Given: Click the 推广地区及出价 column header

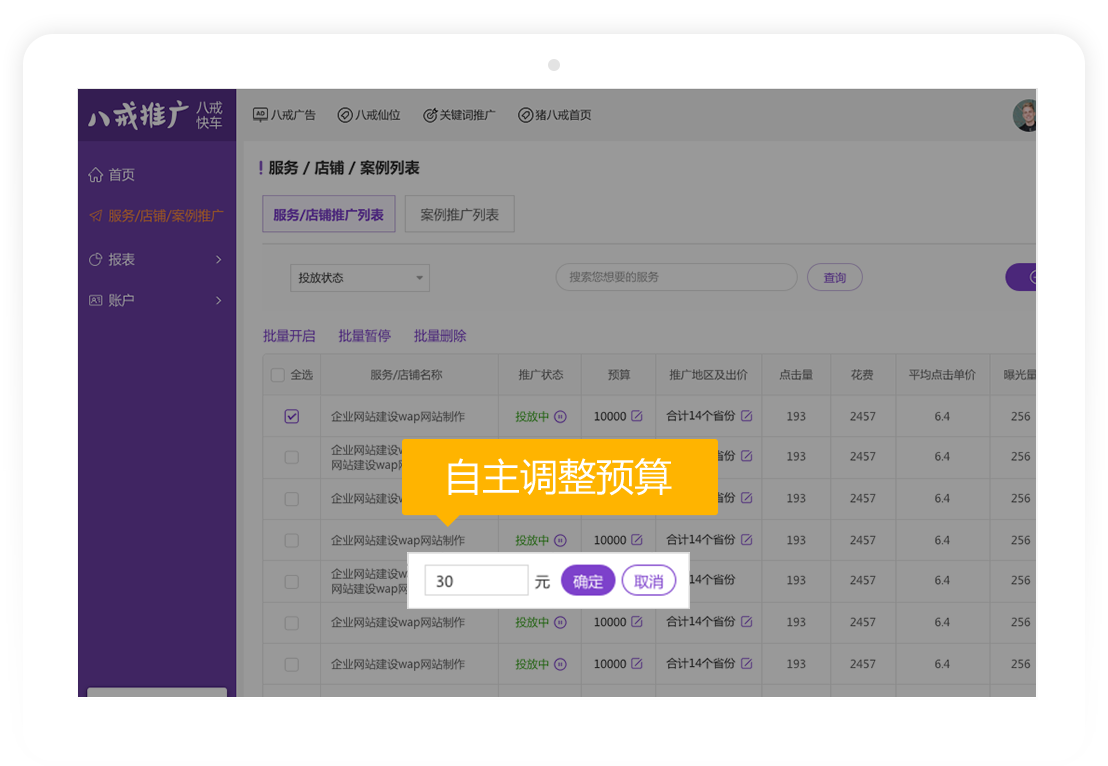Looking at the screenshot, I should (x=708, y=375).
